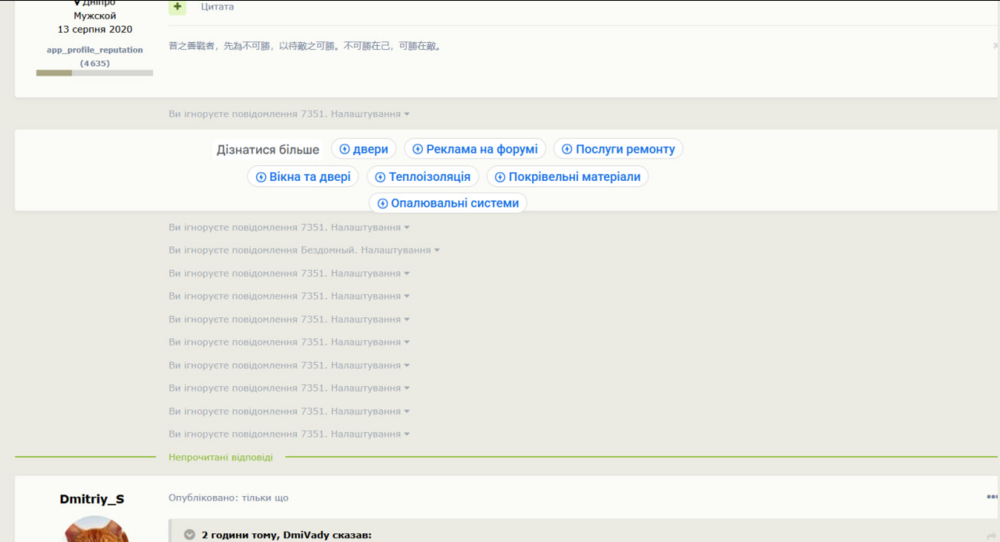Expand Налаштування in last ignored row before Непрочитані відповіді
The width and height of the screenshot is (1000, 542).
tap(370, 434)
